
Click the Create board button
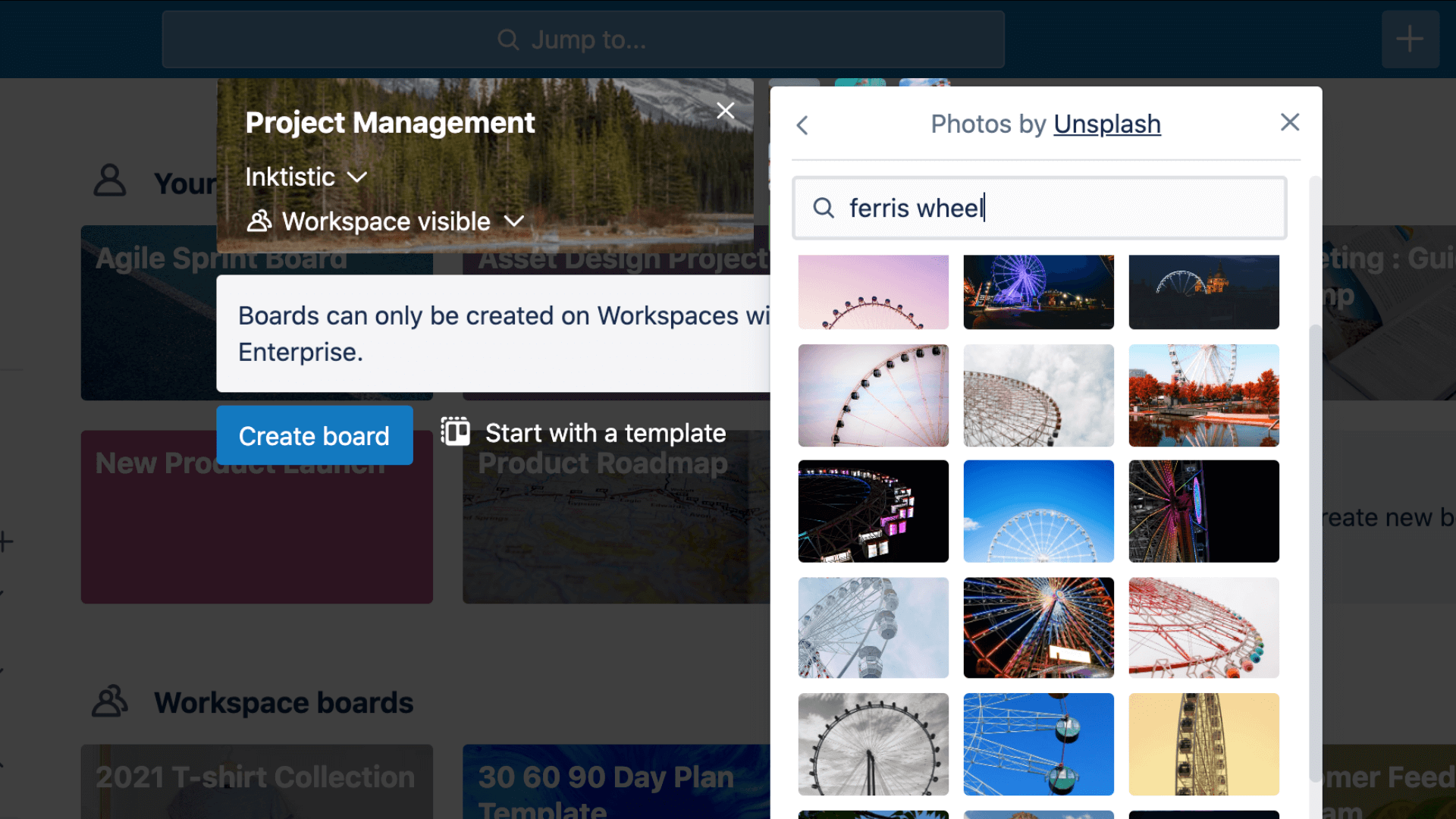[x=314, y=435]
